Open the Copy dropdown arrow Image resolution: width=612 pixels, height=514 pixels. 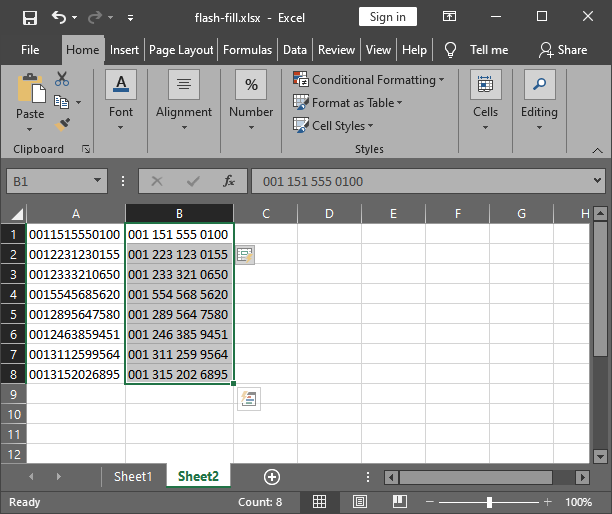[78, 103]
